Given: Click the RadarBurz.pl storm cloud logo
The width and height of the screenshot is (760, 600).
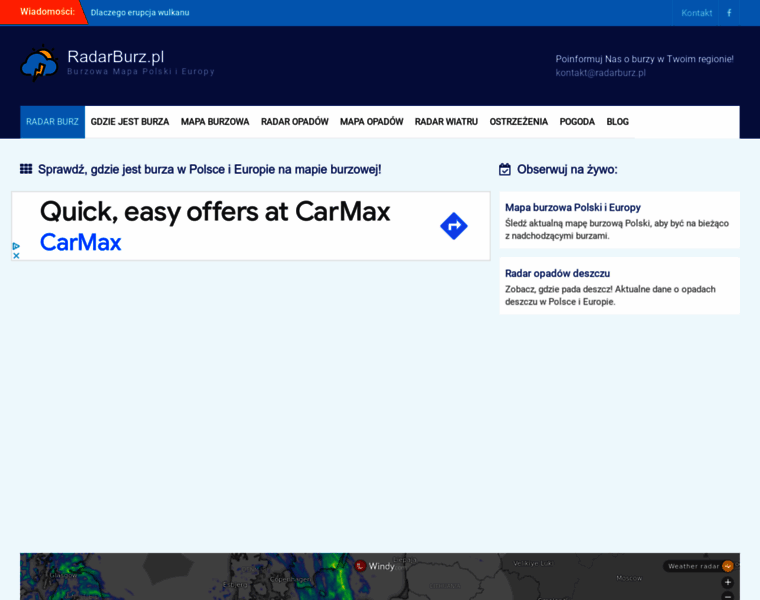Looking at the screenshot, I should [39, 63].
